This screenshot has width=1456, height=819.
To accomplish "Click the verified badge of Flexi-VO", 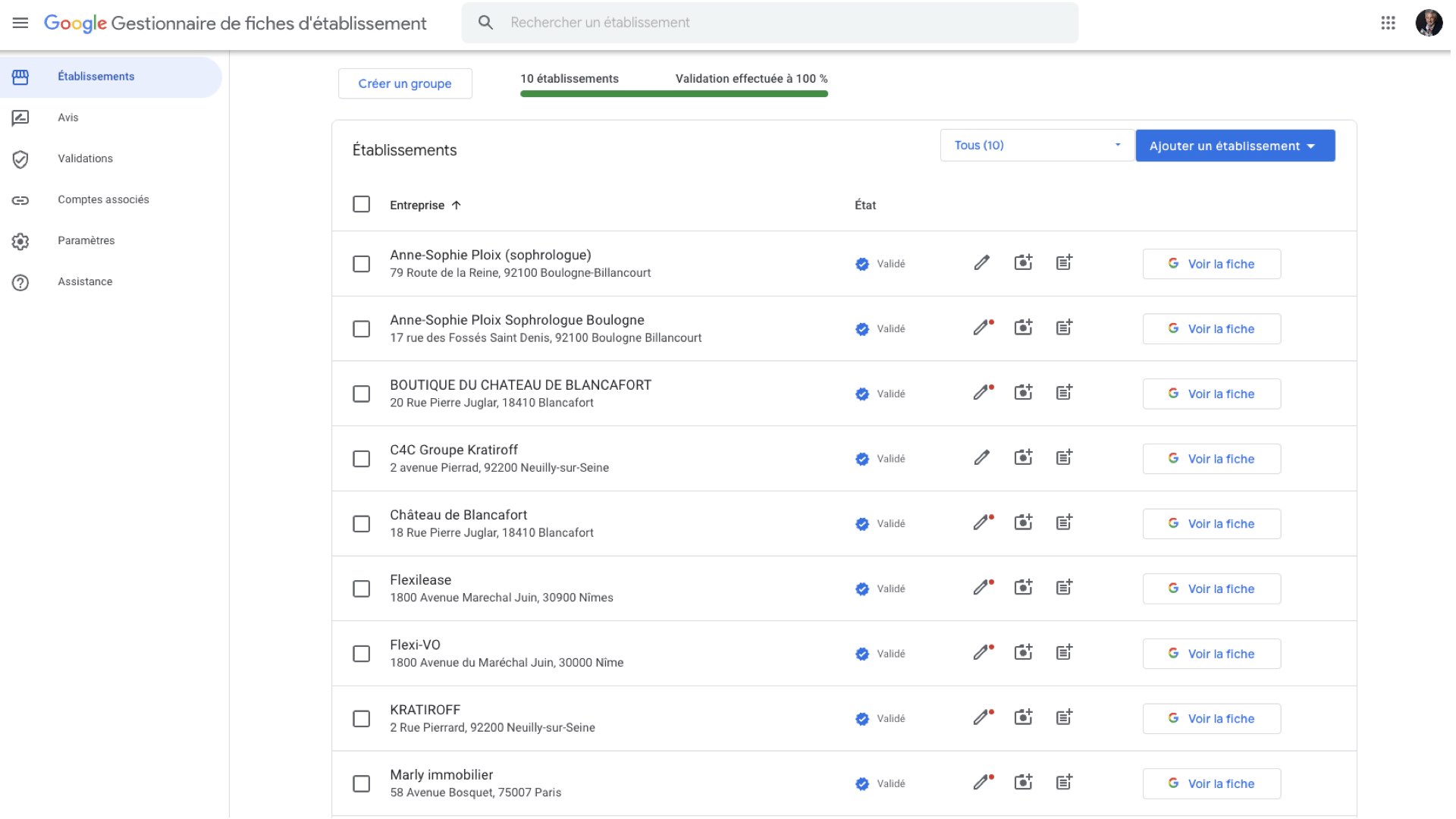I will pyautogui.click(x=862, y=654).
